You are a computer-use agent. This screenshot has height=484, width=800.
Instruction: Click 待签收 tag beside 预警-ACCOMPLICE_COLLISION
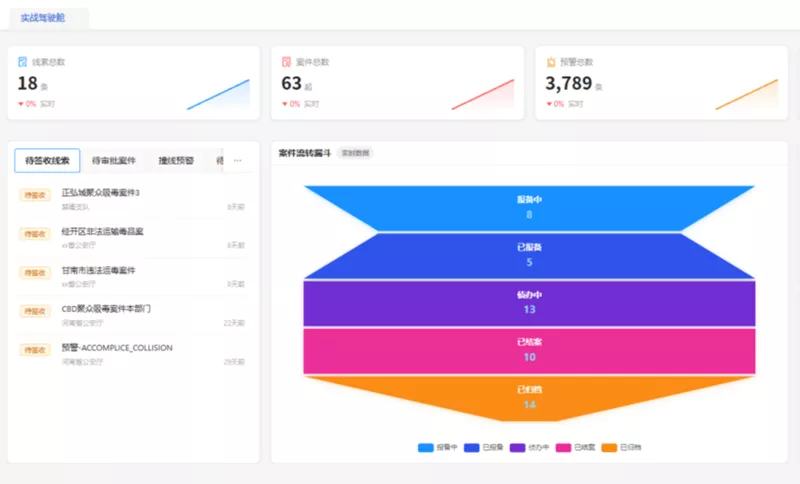coord(35,350)
